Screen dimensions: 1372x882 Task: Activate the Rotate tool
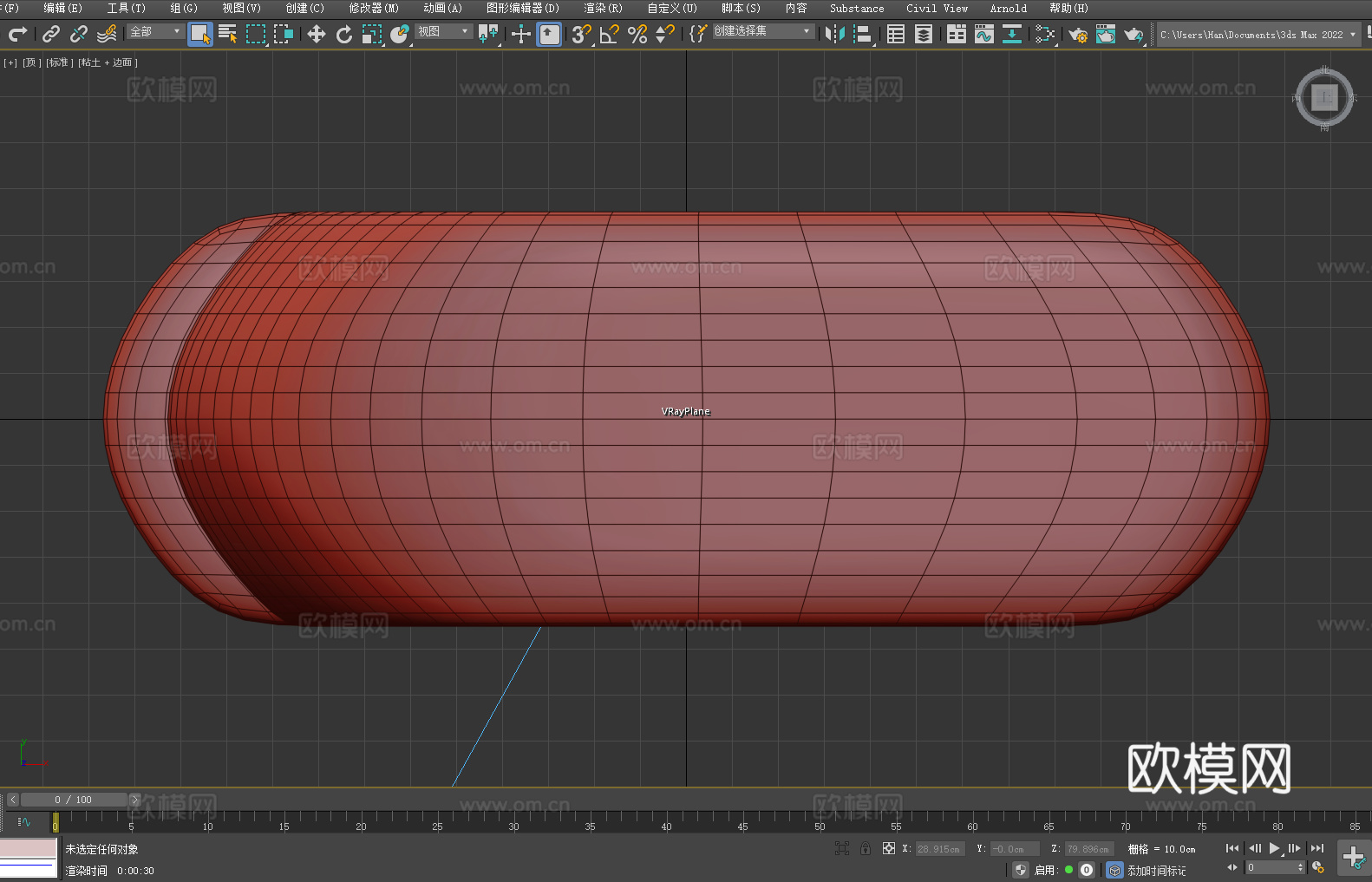tap(344, 34)
